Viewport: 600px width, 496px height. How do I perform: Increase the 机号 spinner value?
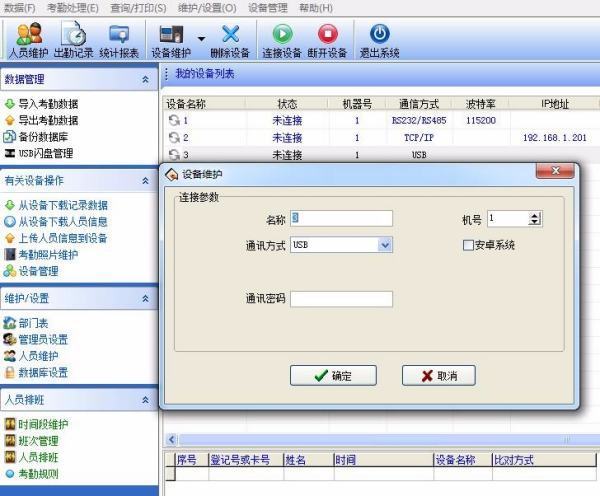(x=535, y=215)
